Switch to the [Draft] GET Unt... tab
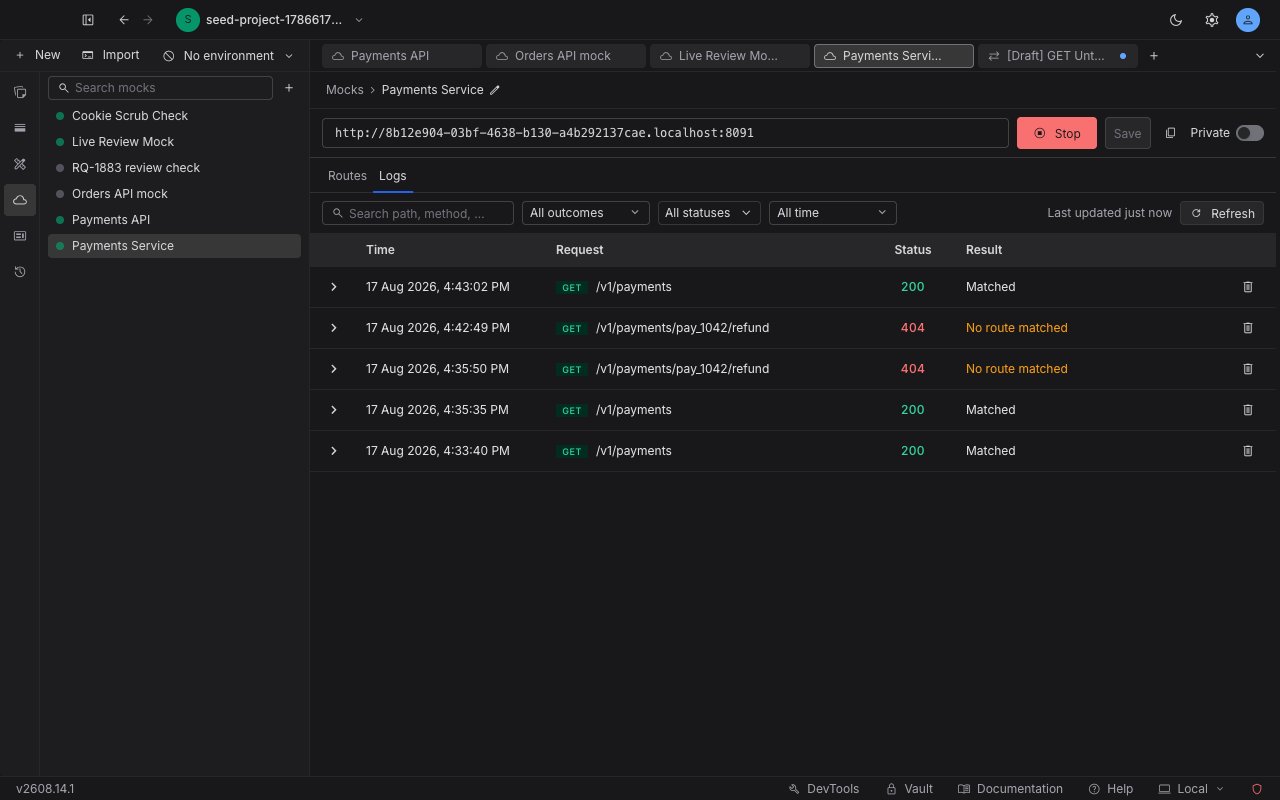This screenshot has width=1280, height=800. click(x=1058, y=56)
